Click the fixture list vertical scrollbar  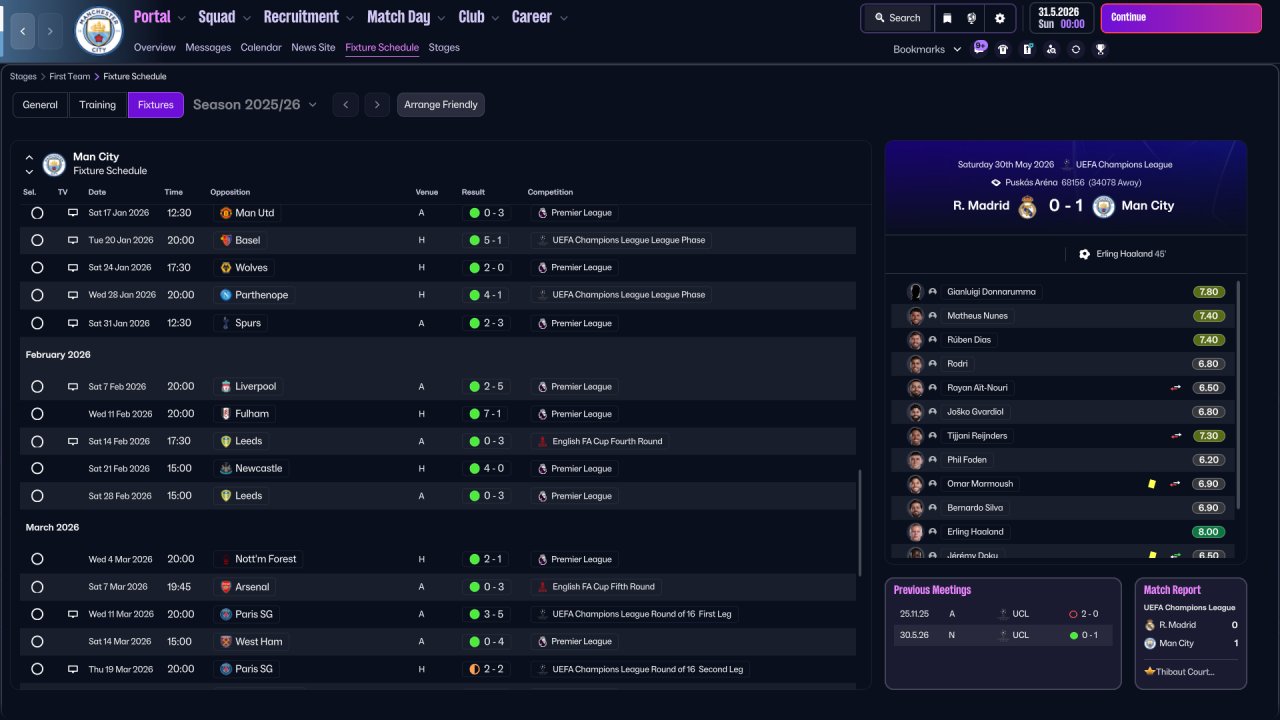[x=860, y=522]
